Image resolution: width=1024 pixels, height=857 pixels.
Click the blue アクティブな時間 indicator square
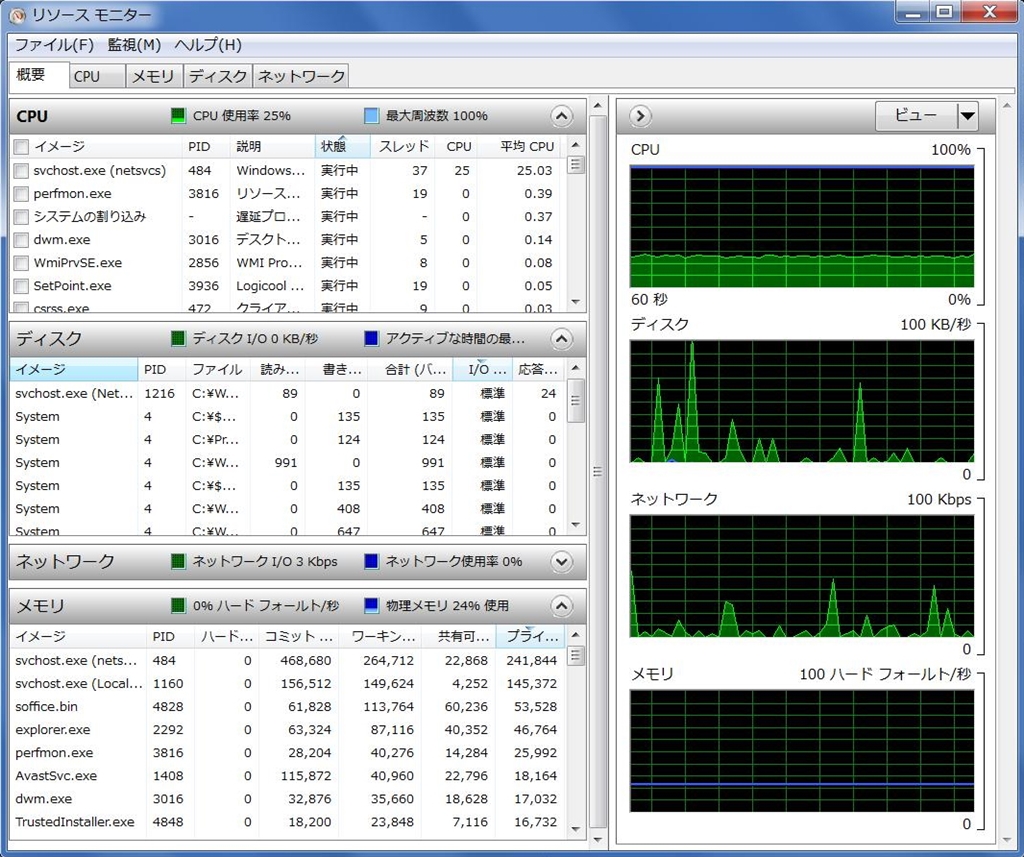pyautogui.click(x=371, y=338)
